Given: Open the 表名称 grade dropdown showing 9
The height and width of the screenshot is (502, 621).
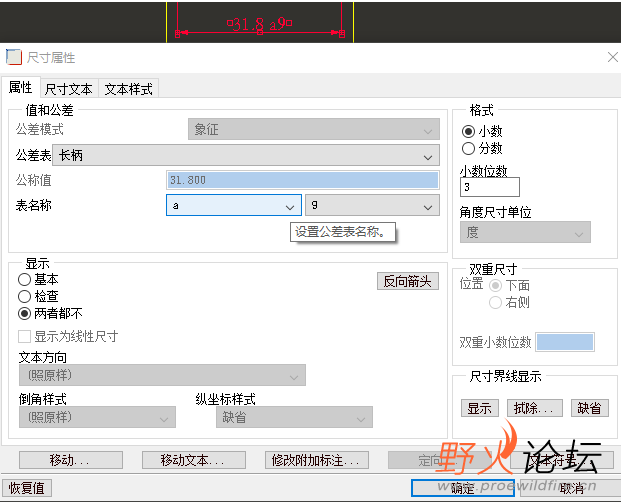Looking at the screenshot, I should (x=372, y=205).
